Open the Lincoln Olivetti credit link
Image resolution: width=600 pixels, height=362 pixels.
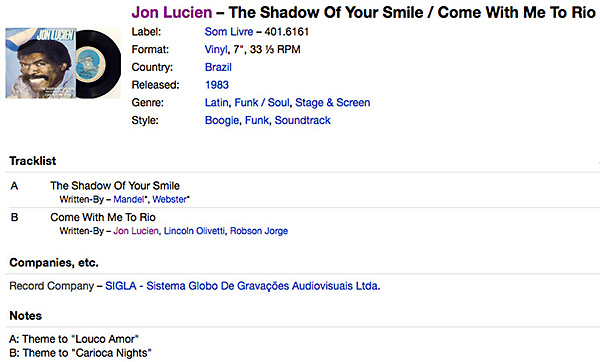(194, 231)
